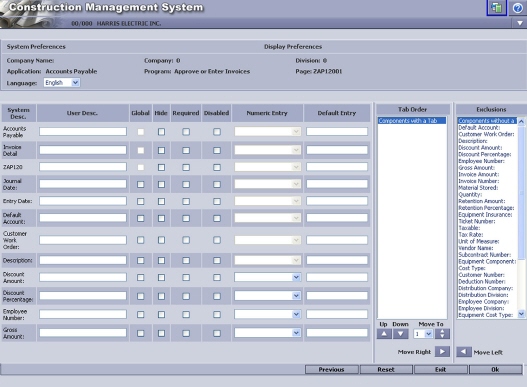Check Global for Journal Date row
Viewport: 527px width, 387px height.
pyautogui.click(x=140, y=184)
